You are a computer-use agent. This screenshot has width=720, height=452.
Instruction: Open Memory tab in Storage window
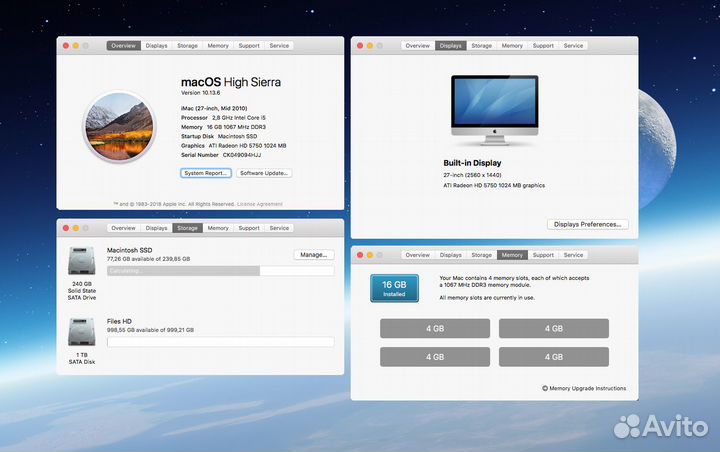point(218,228)
